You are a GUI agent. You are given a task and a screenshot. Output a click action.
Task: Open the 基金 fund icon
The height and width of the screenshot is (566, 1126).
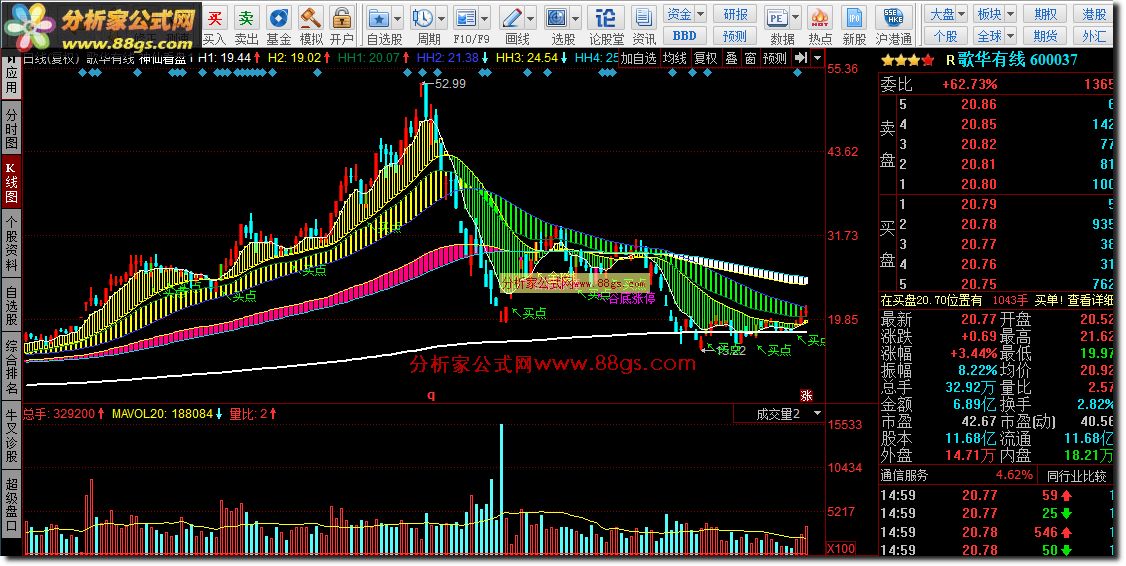coord(279,17)
